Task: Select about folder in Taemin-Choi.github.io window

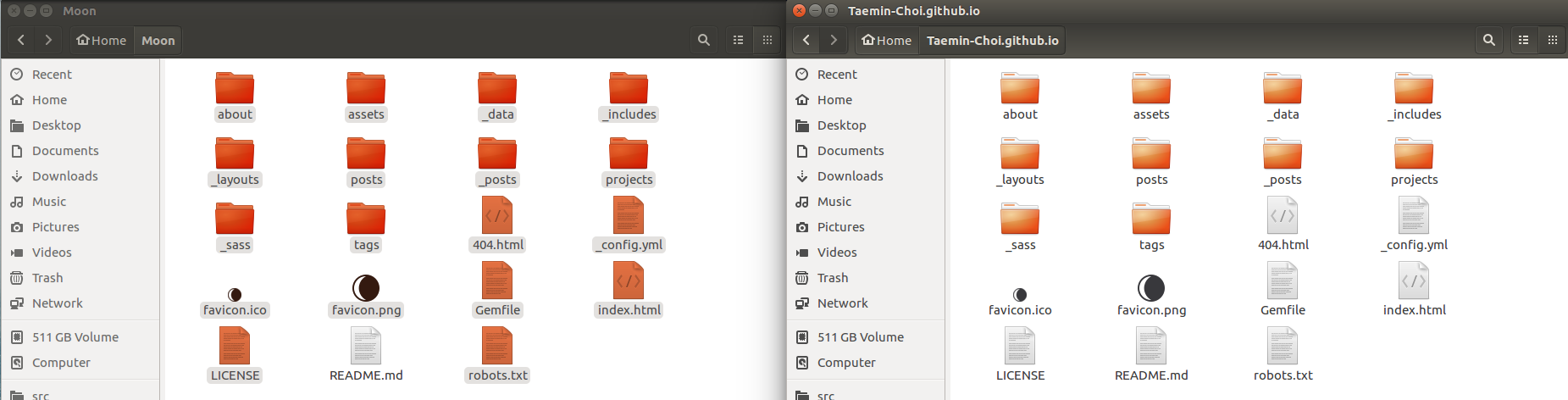Action: pos(1020,97)
